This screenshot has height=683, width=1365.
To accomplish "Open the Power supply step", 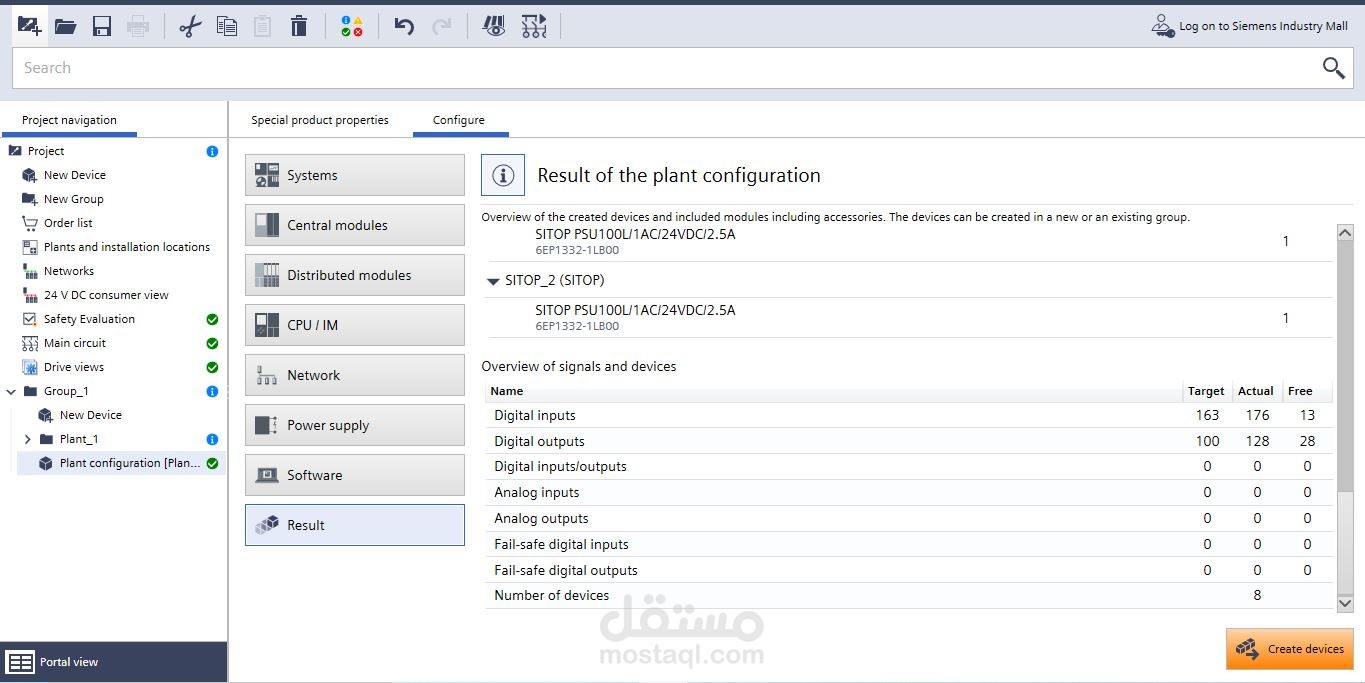I will [355, 425].
